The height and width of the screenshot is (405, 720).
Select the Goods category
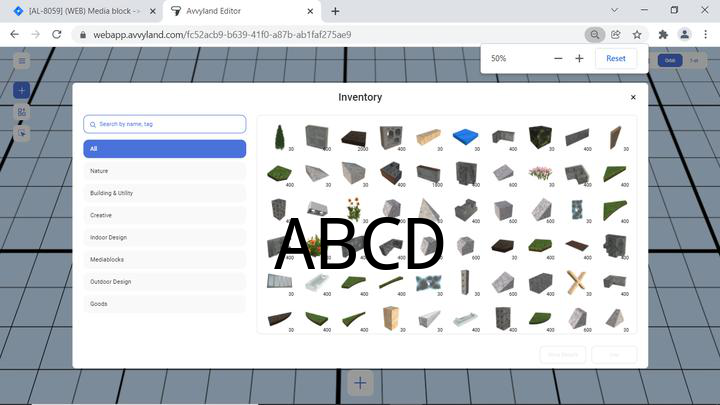[164, 304]
